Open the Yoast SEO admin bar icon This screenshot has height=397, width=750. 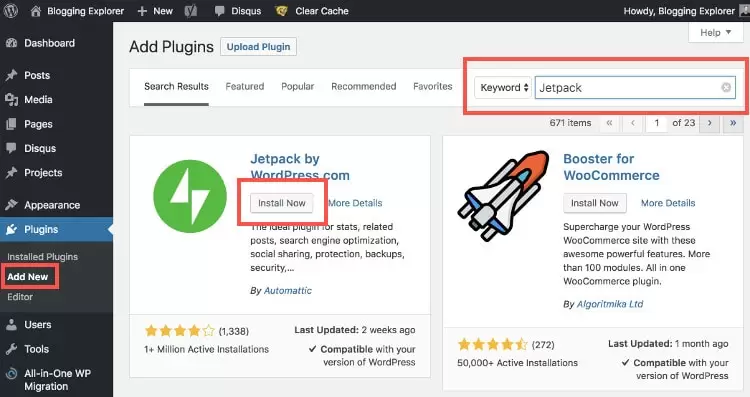point(191,11)
